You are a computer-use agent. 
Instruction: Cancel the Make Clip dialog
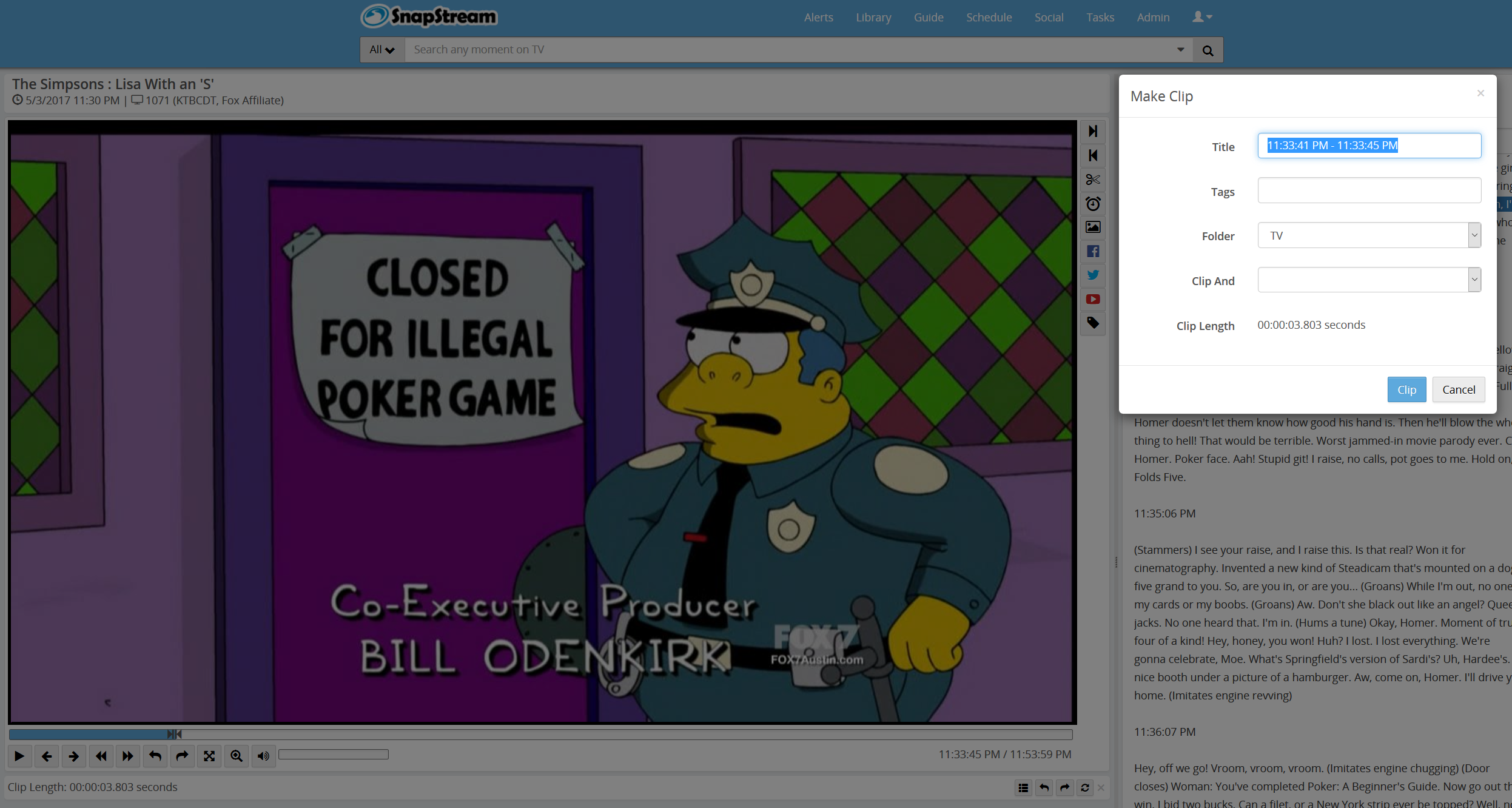(x=1459, y=389)
